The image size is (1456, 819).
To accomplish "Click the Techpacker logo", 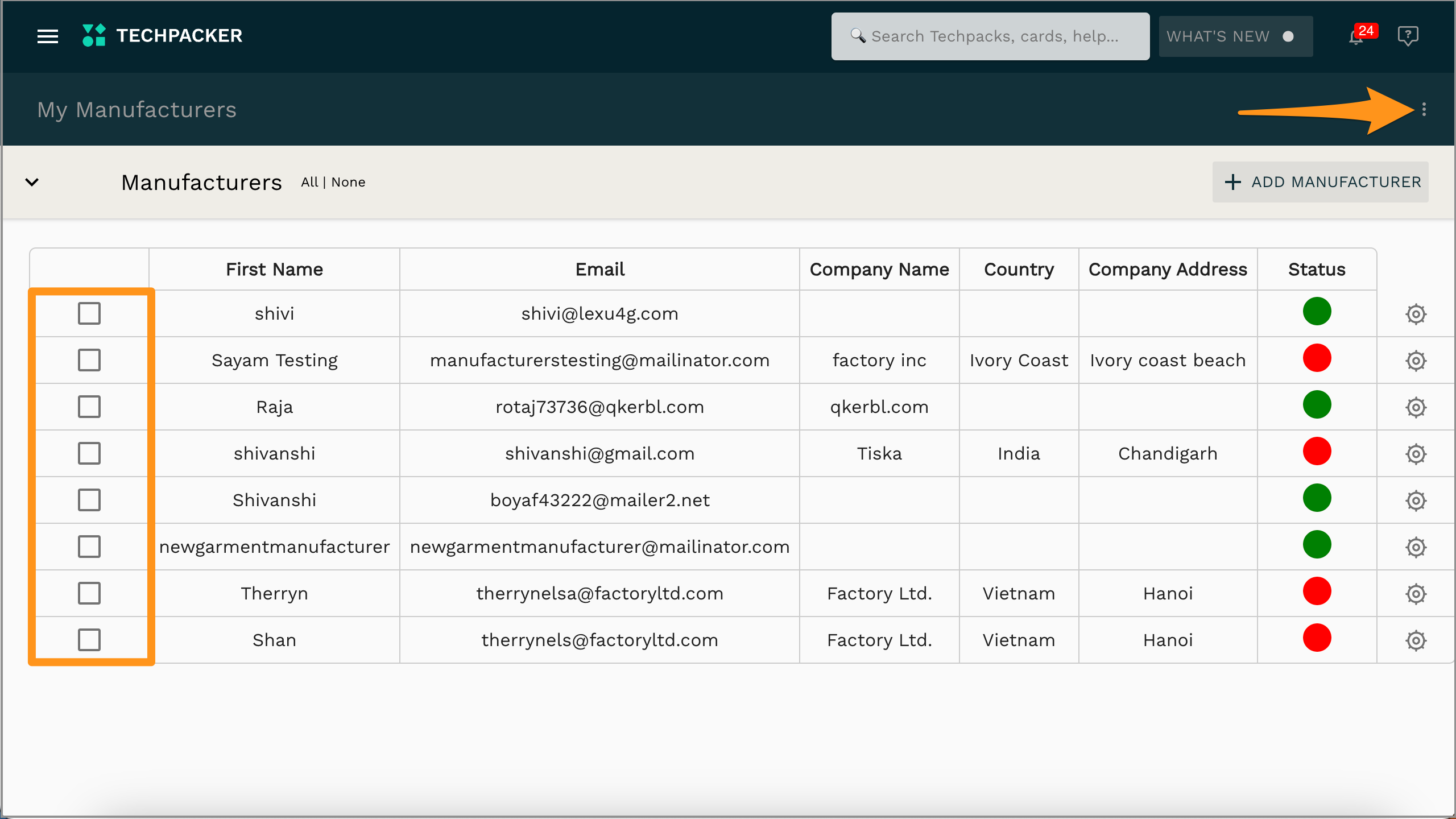I will 162,35.
